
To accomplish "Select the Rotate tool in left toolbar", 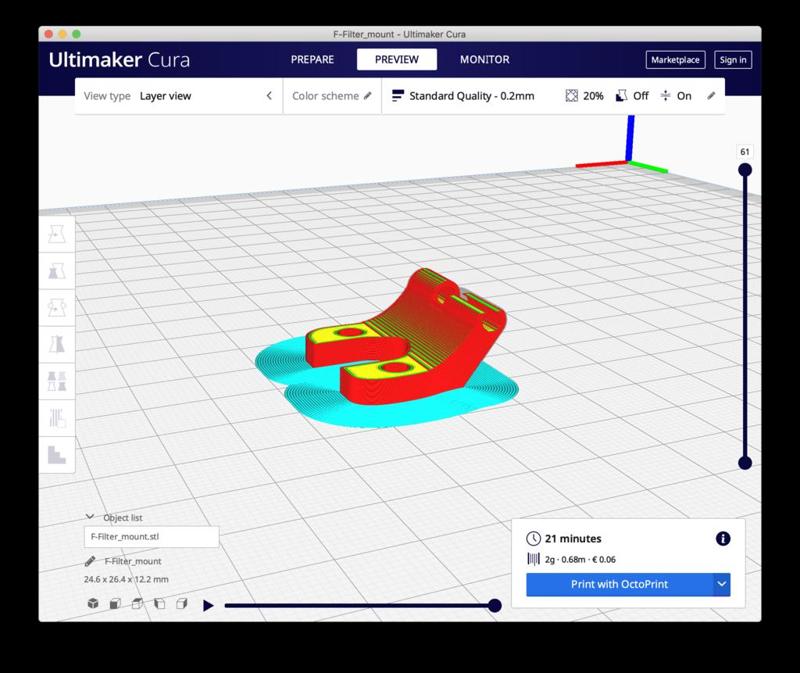I will pyautogui.click(x=57, y=308).
